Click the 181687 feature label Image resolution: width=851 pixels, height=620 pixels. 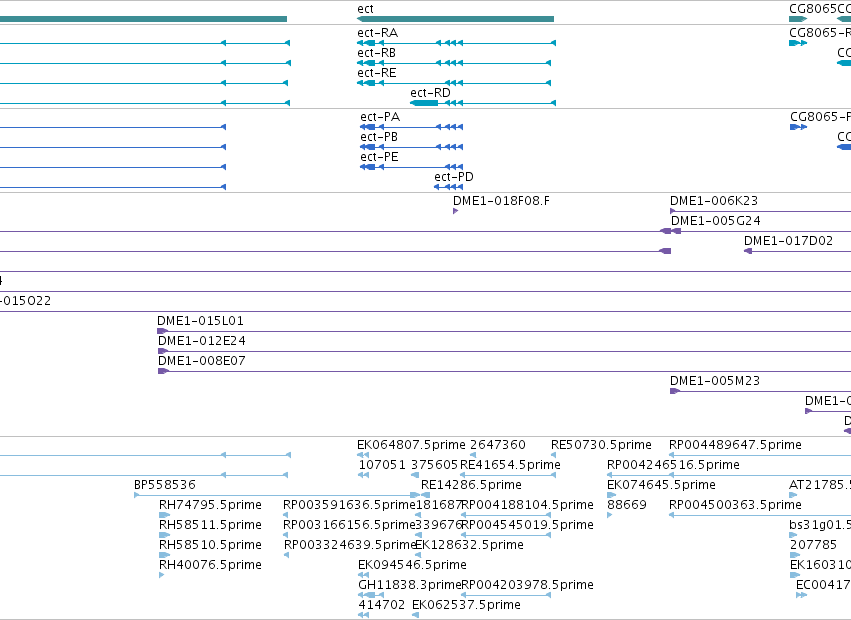pos(439,506)
